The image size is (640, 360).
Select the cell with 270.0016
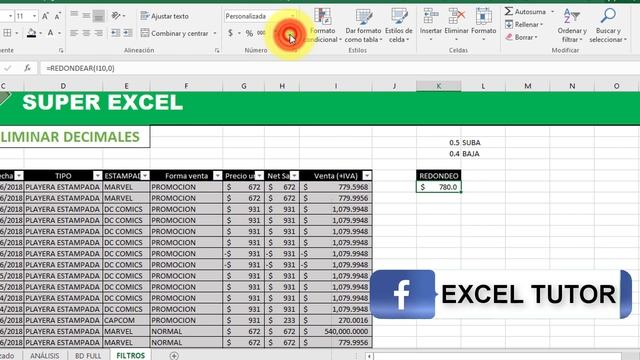pos(336,320)
